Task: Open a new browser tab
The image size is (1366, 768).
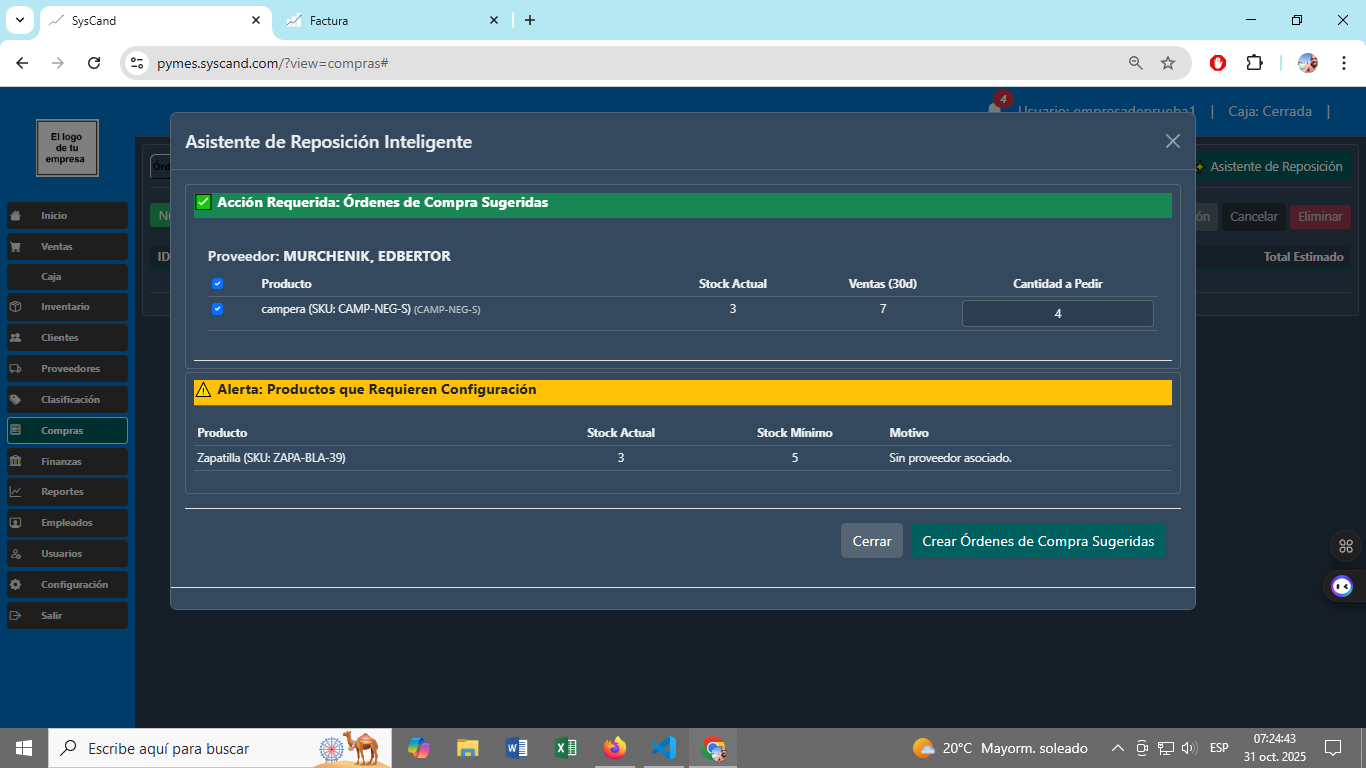Action: [530, 20]
